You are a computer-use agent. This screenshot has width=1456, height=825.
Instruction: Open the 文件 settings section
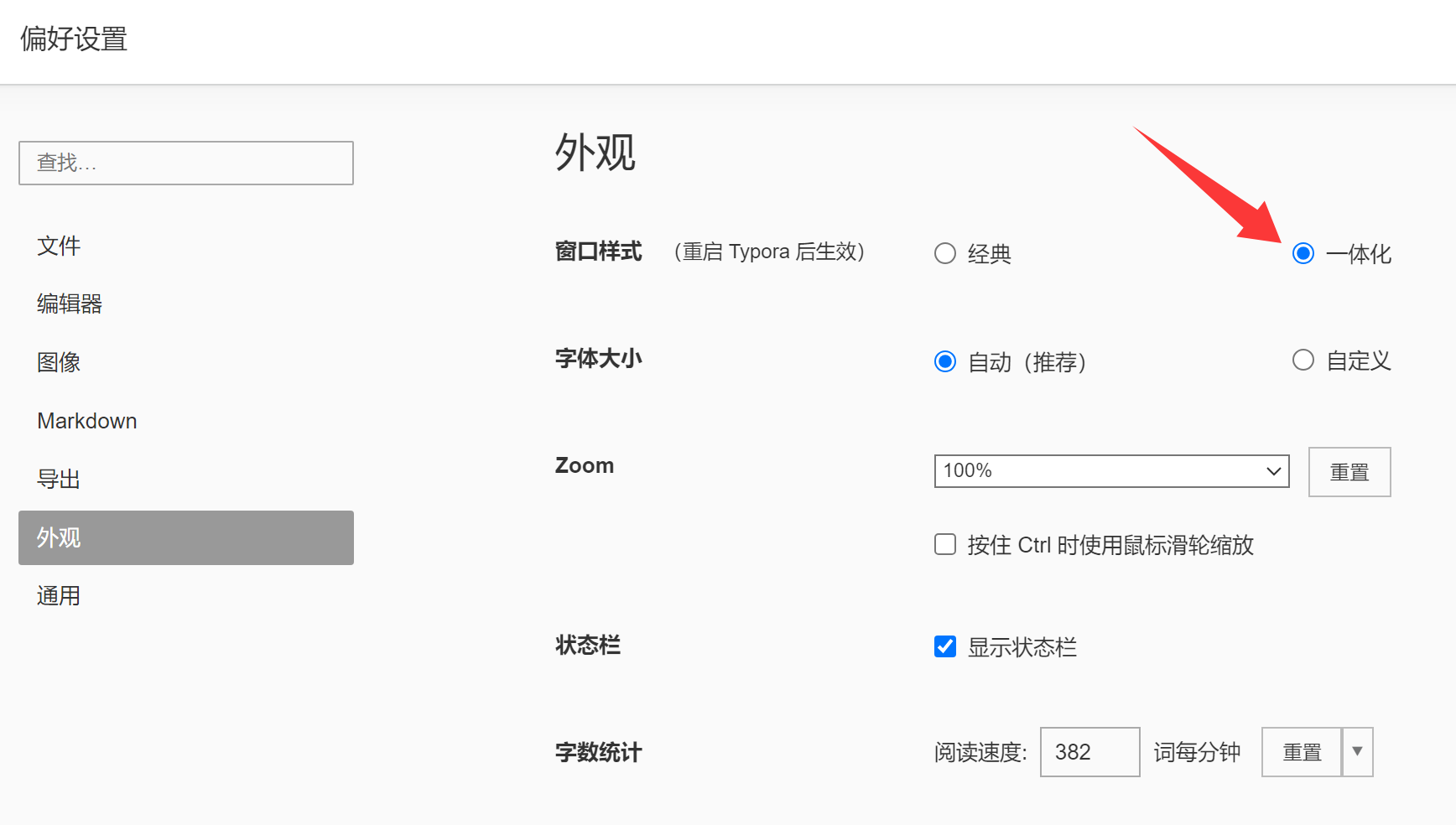coord(59,246)
